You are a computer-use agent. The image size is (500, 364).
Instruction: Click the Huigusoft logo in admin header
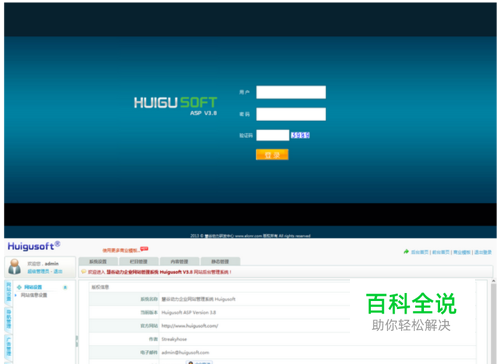point(34,246)
